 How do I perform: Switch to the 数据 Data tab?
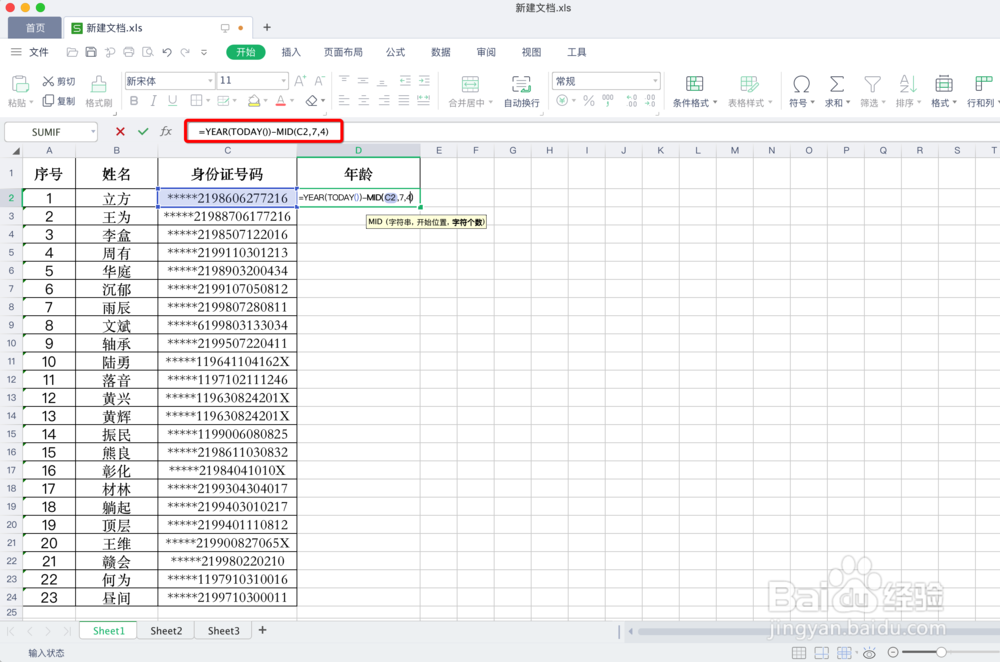[x=441, y=52]
